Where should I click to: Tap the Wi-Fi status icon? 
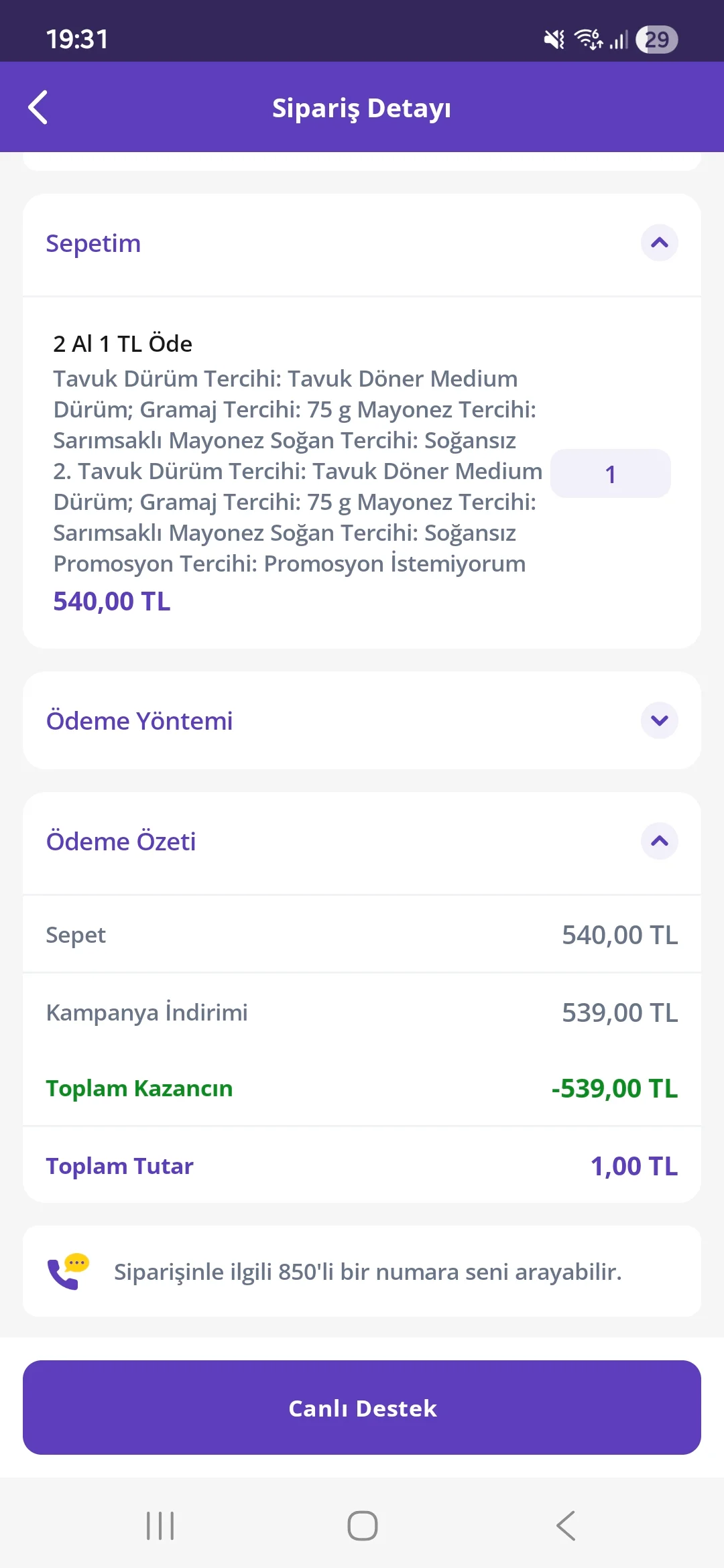(x=589, y=40)
